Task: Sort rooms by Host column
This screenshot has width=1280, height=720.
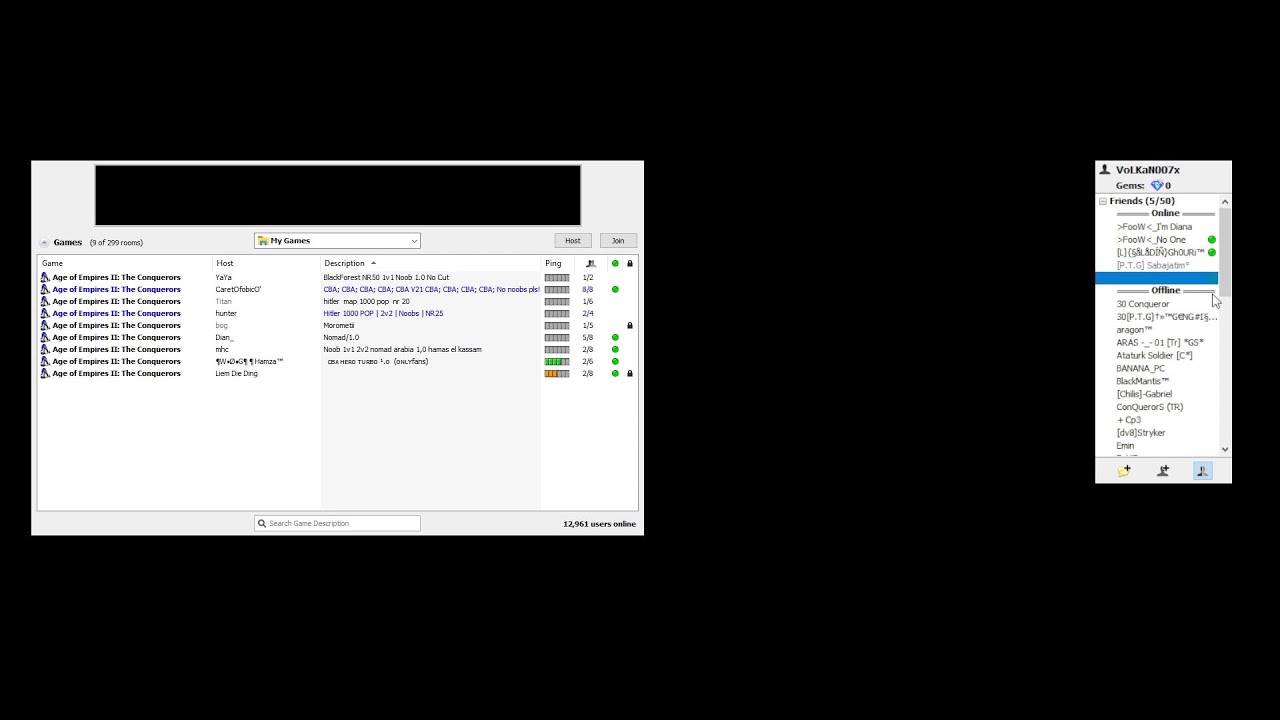Action: (x=225, y=263)
